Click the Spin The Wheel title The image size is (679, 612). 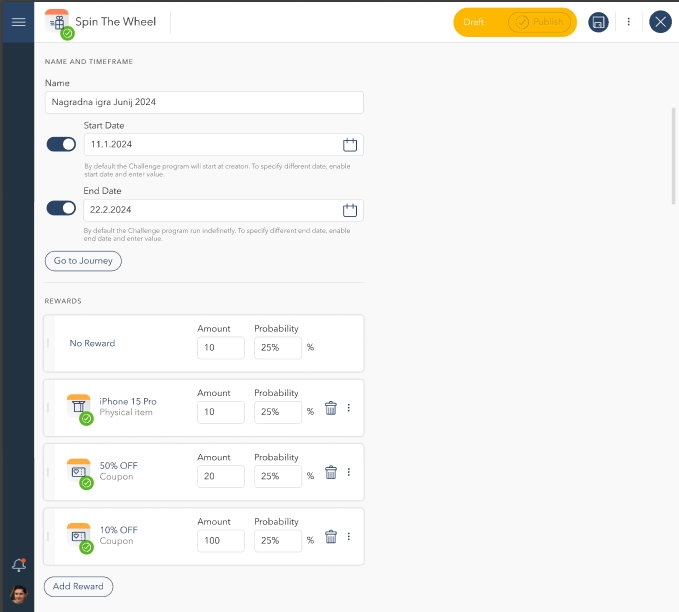116,22
